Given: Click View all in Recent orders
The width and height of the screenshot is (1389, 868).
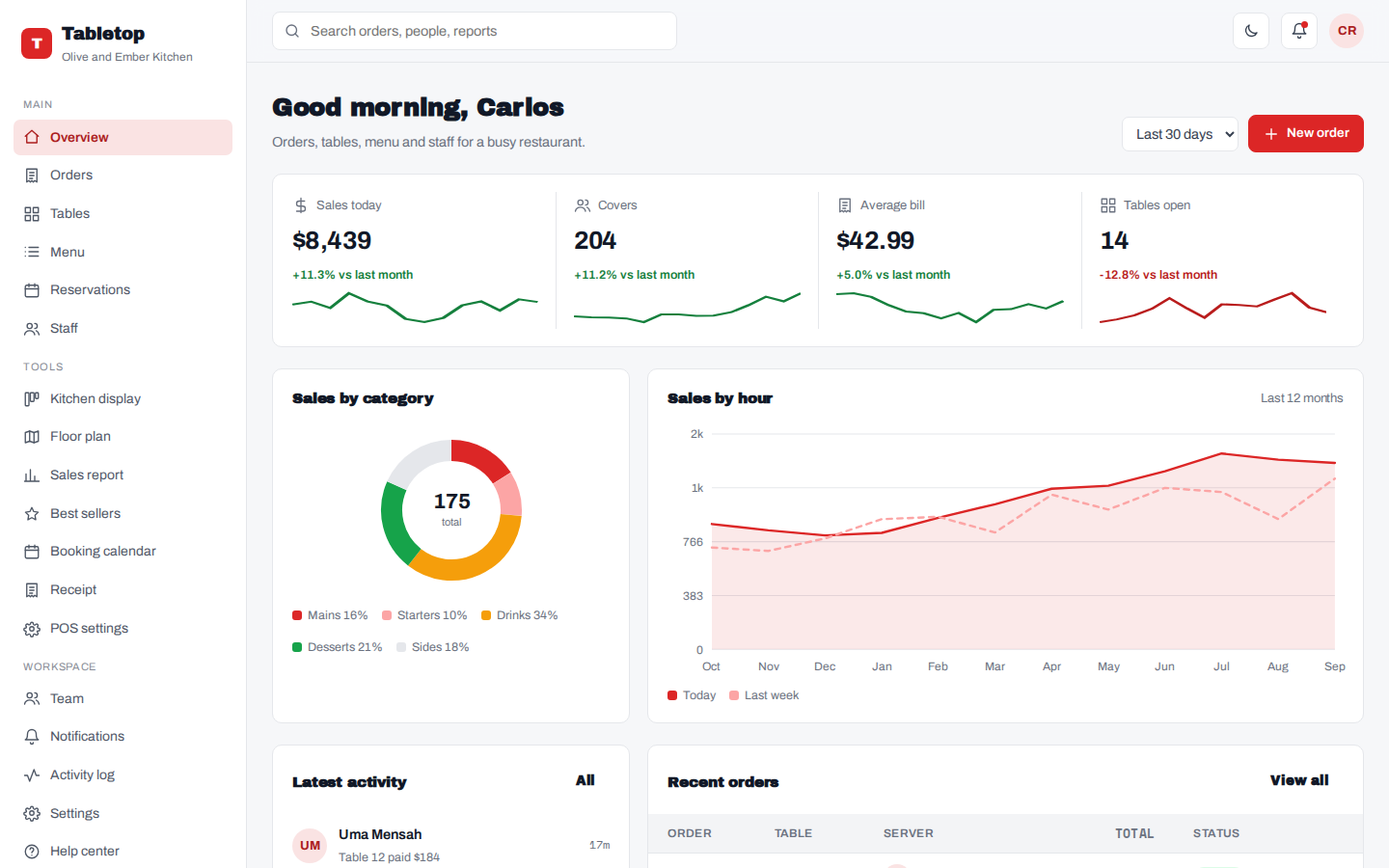Looking at the screenshot, I should (1299, 780).
